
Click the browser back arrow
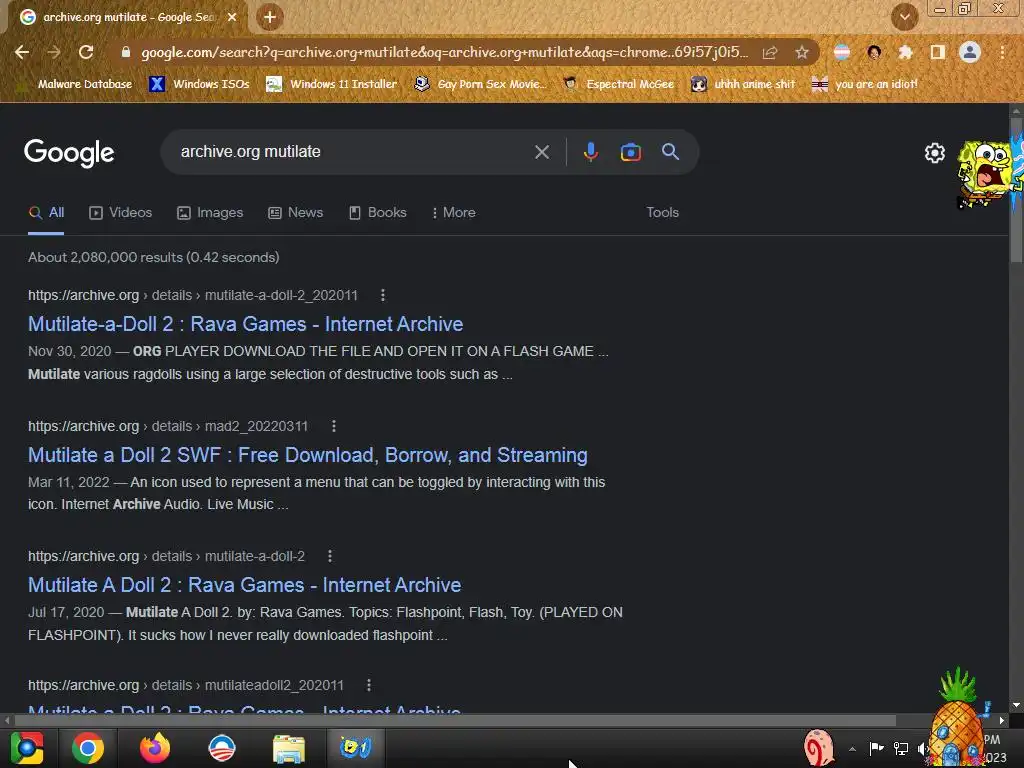tap(22, 52)
